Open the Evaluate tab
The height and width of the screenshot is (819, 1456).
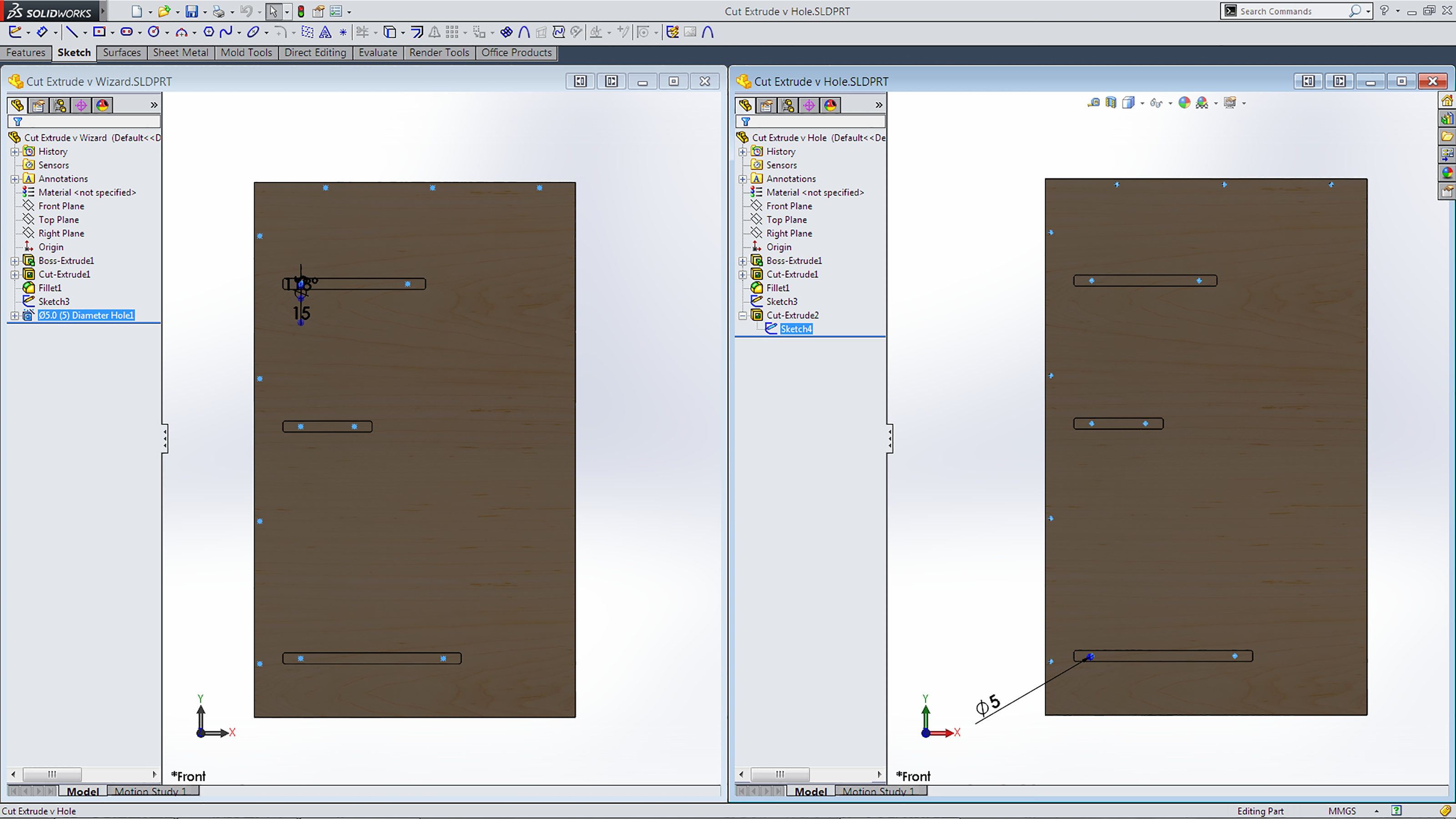[x=378, y=53]
